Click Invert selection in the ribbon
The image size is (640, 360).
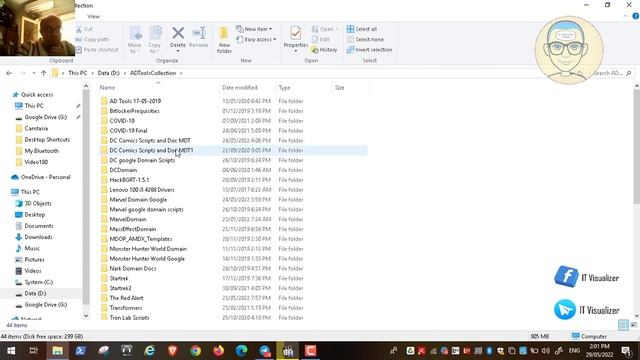pyautogui.click(x=369, y=49)
